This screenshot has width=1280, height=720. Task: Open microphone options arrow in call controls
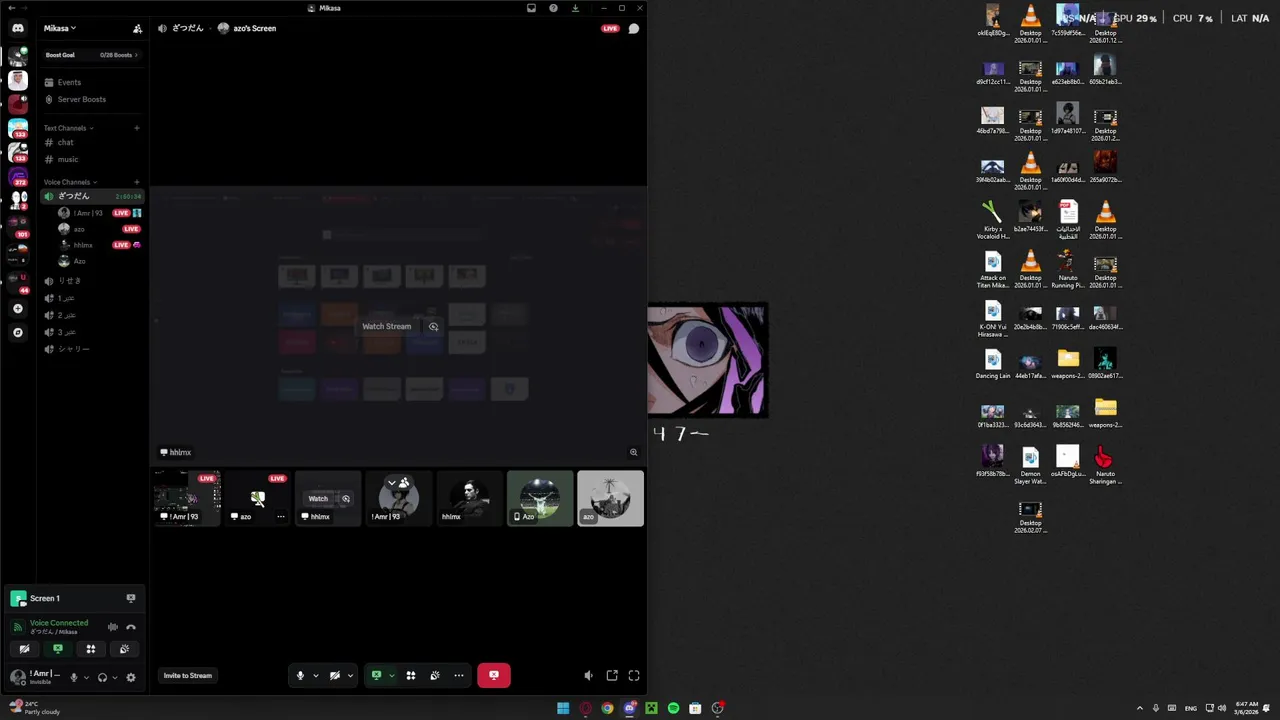316,676
